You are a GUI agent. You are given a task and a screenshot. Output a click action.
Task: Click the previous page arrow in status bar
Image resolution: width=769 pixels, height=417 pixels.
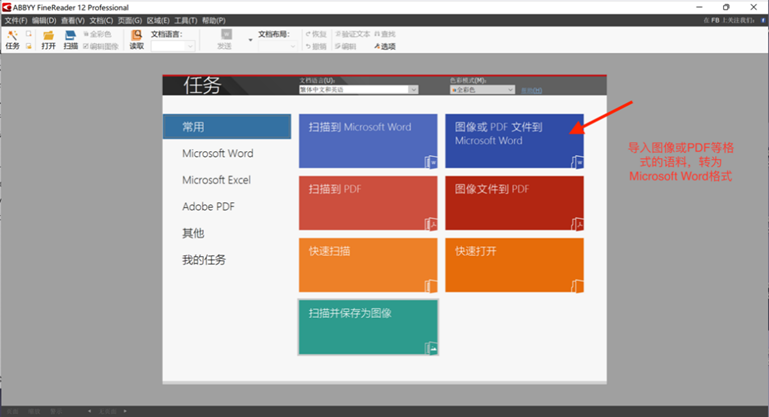89,411
